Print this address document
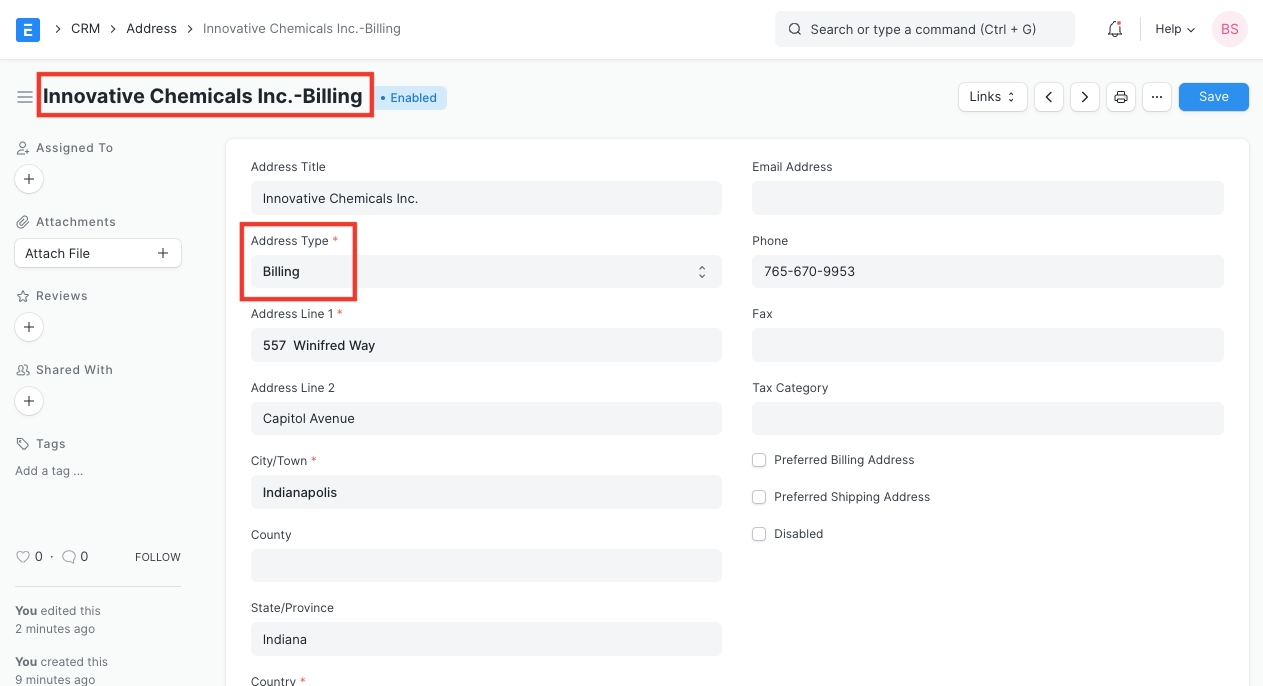 pos(1121,97)
